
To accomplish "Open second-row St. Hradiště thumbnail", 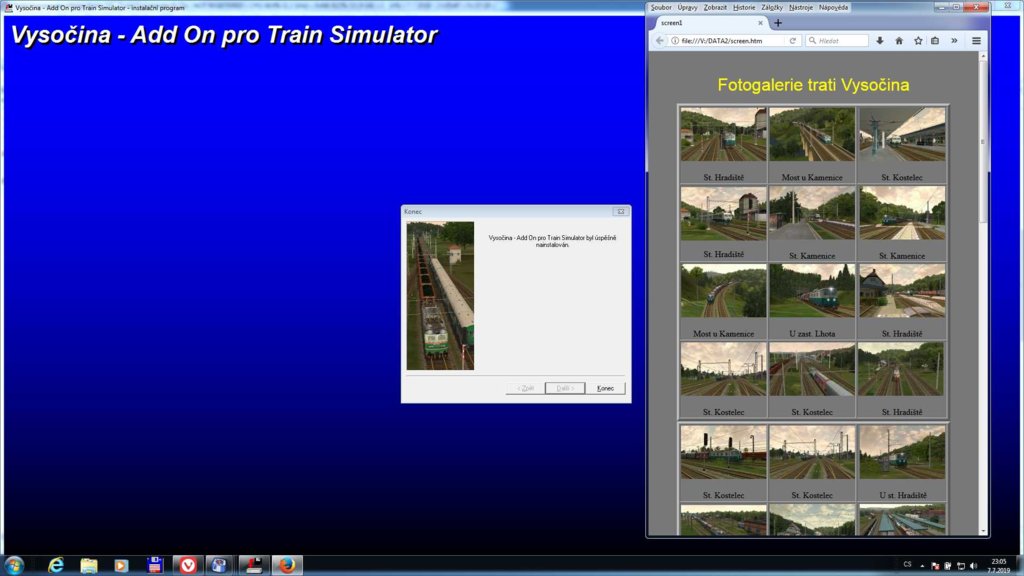I will click(723, 213).
